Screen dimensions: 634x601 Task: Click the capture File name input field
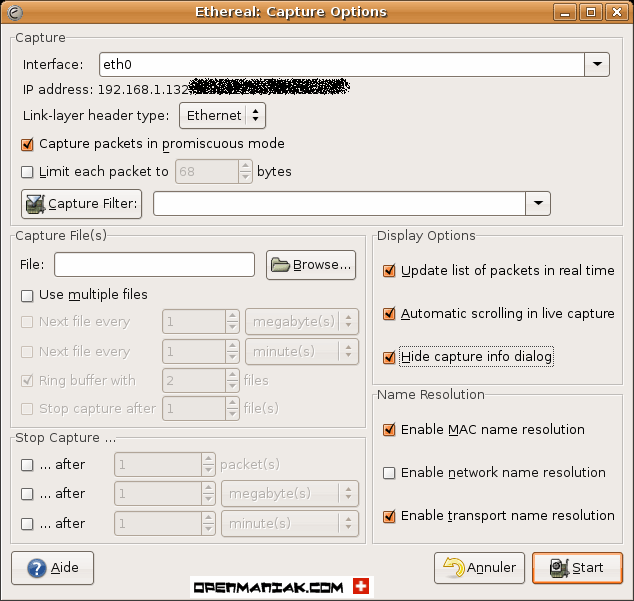pos(154,265)
